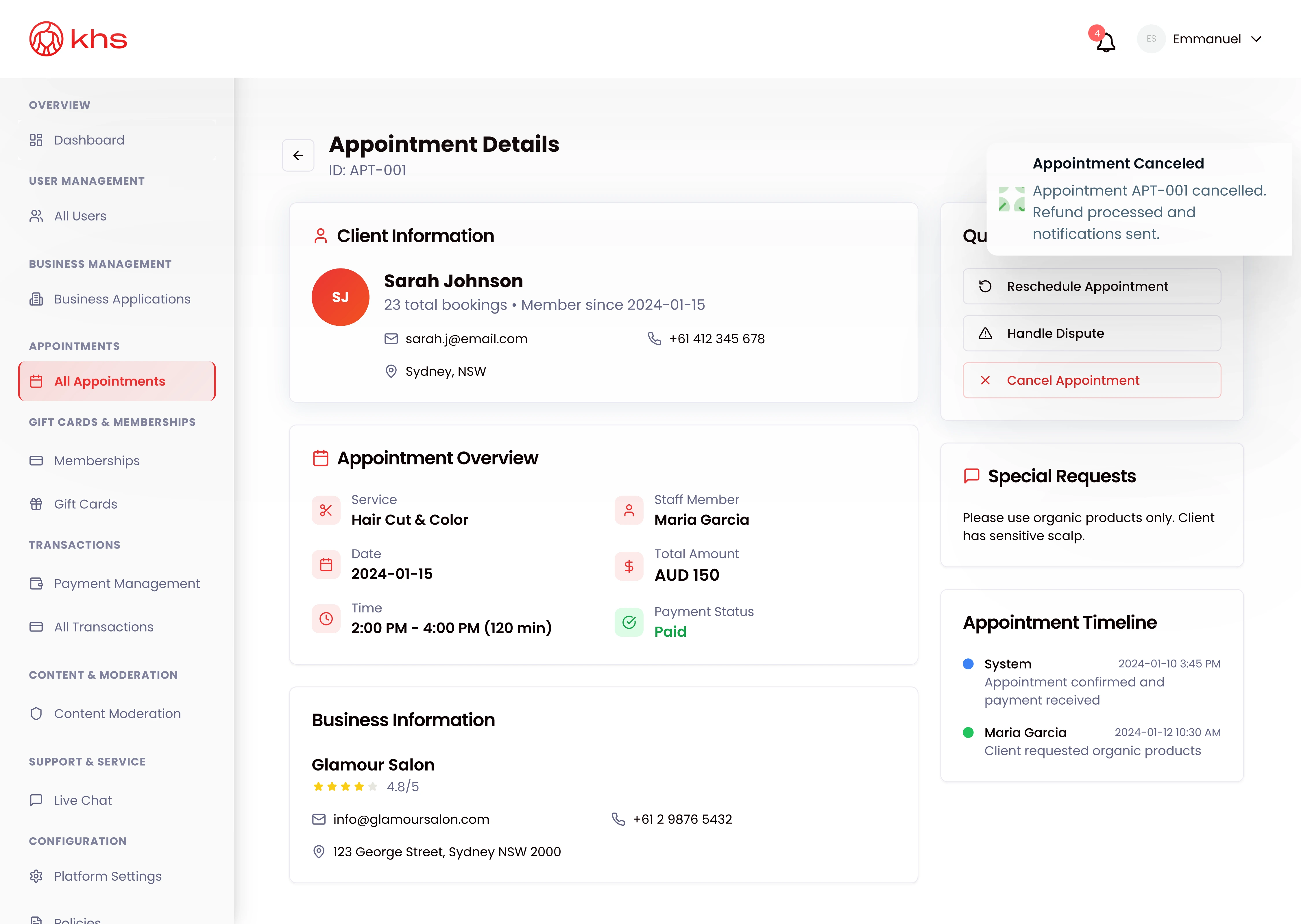Image resolution: width=1301 pixels, height=924 pixels.
Task: Click the envelope icon beside sarah.j@email.com
Action: 391,338
